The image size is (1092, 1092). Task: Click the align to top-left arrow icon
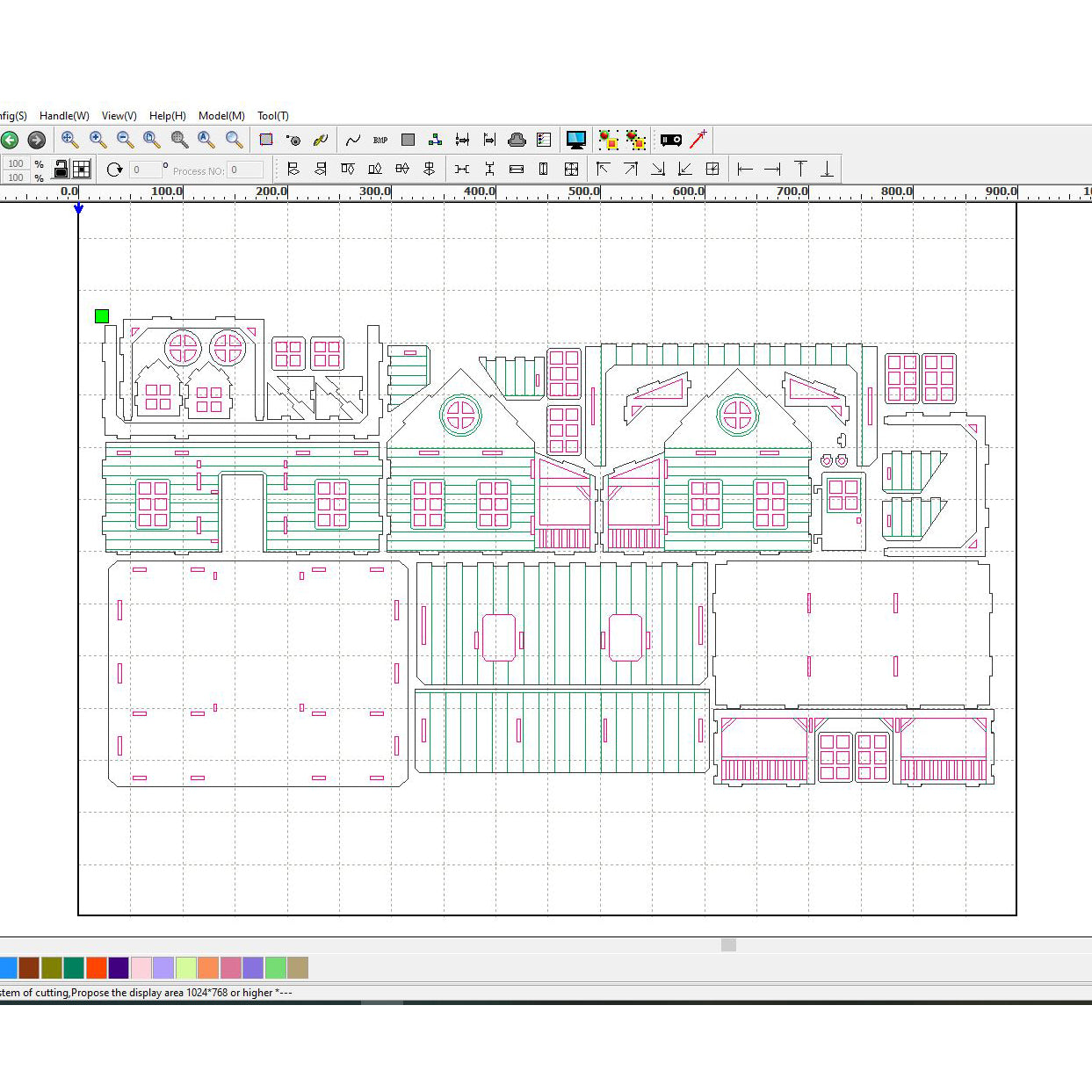tap(604, 169)
